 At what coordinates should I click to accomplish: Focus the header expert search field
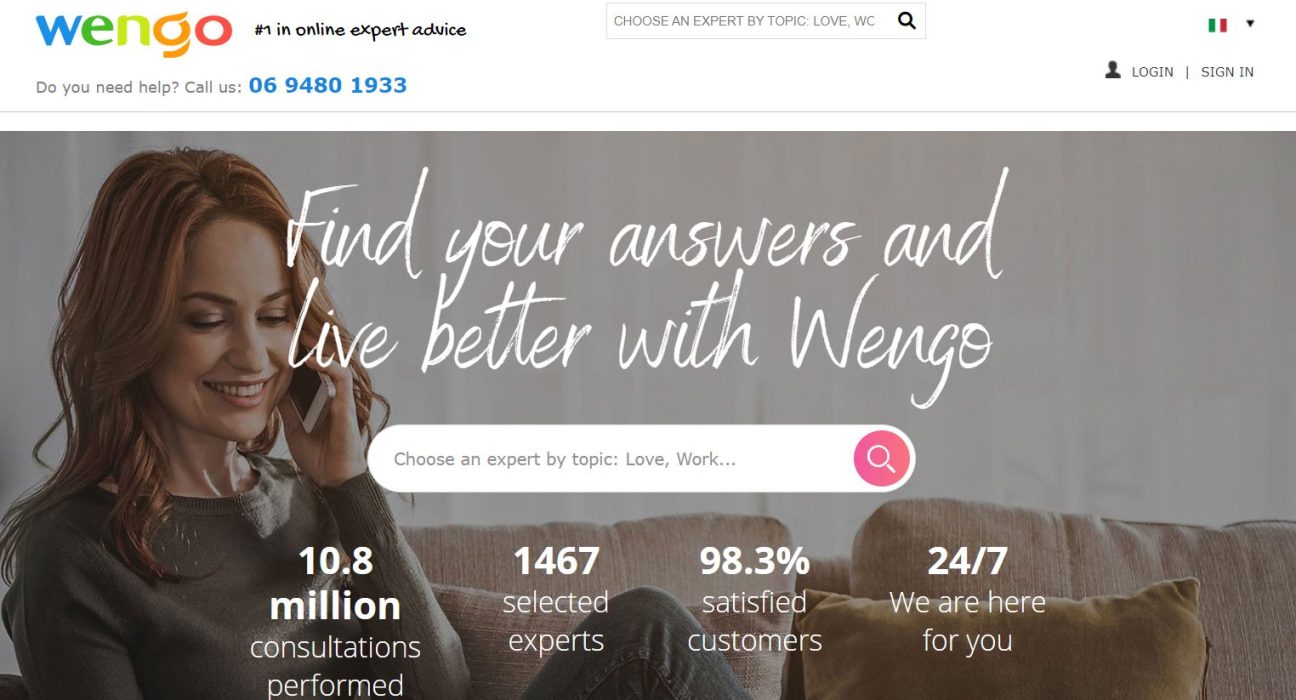748,21
